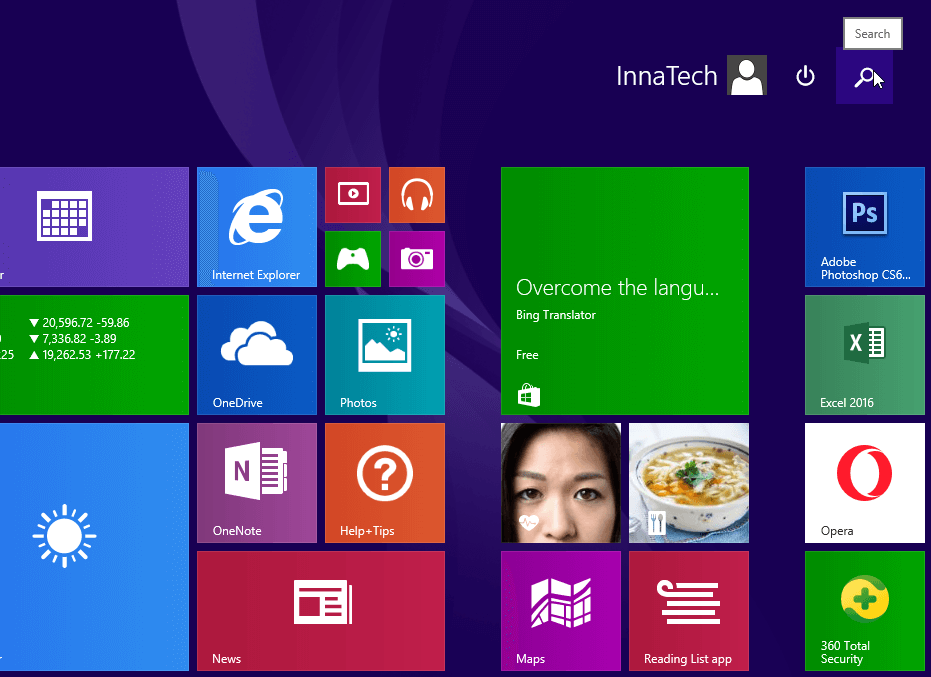Click the Store bag icon in Translator tile
Screen dimensions: 931x677
tap(528, 395)
